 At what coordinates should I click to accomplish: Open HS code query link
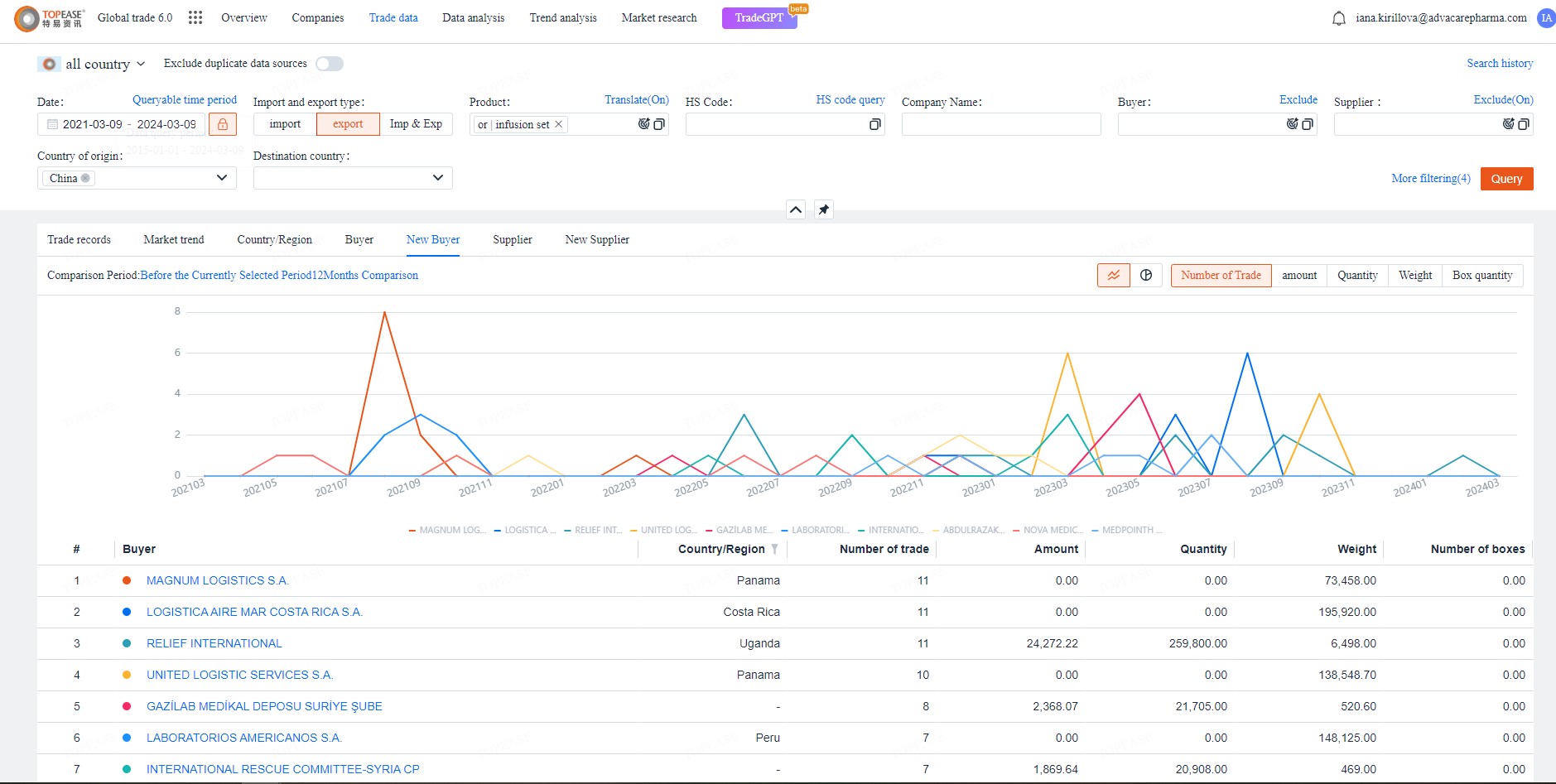(850, 100)
